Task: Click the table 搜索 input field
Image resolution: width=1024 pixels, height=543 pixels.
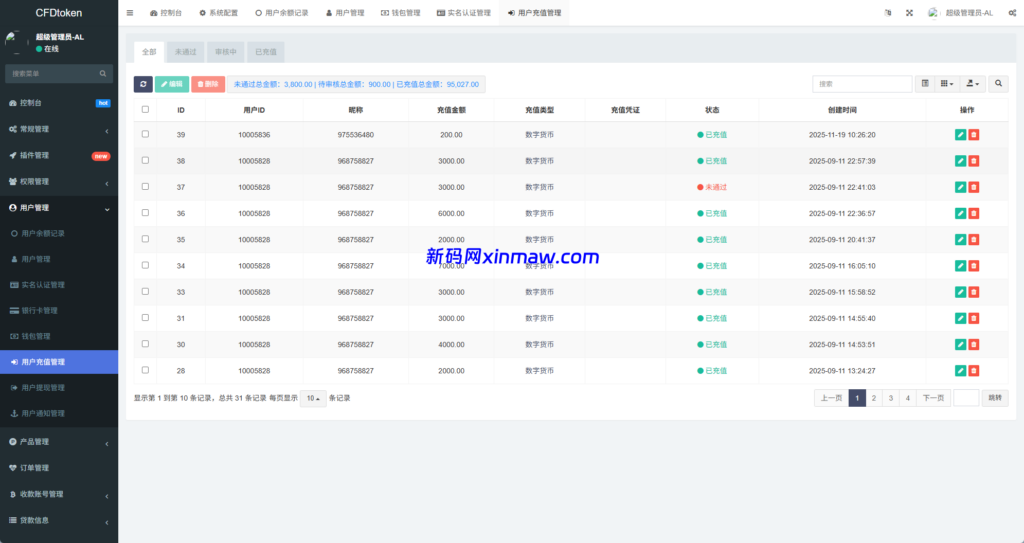Action: (x=862, y=84)
